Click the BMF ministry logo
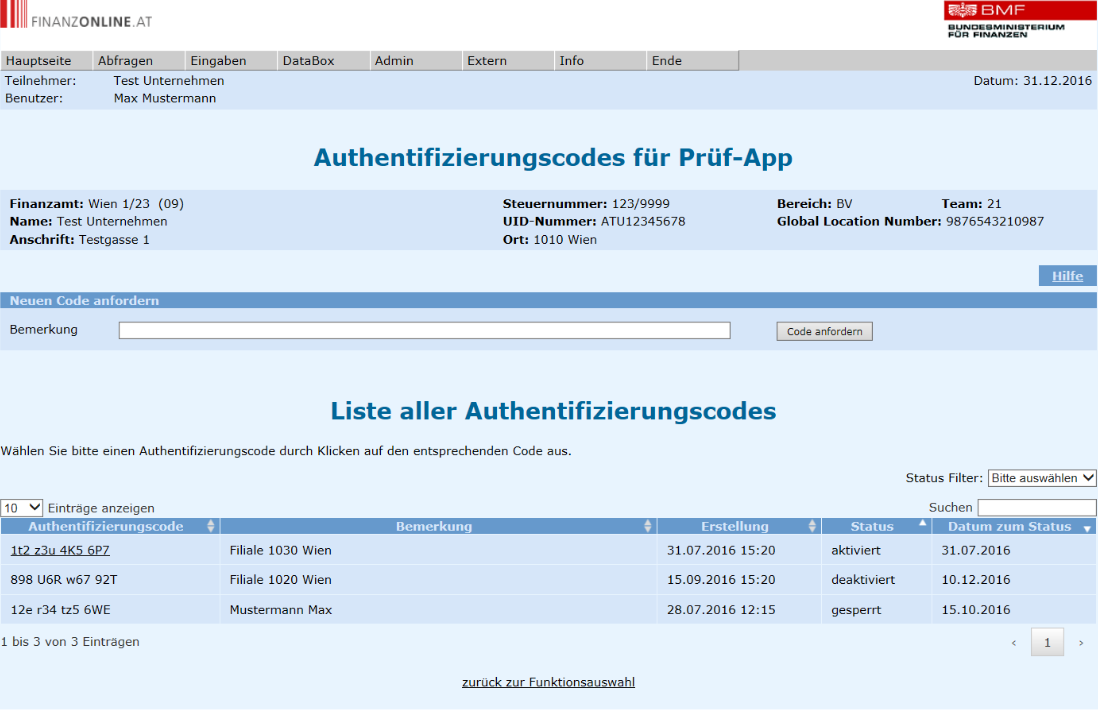1098x711 pixels. (1004, 20)
